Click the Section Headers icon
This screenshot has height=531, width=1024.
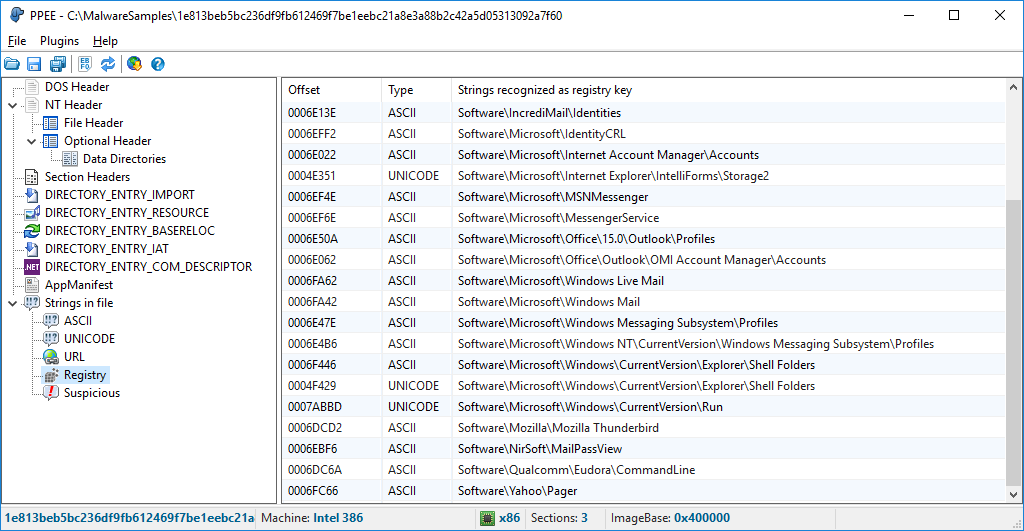31,177
